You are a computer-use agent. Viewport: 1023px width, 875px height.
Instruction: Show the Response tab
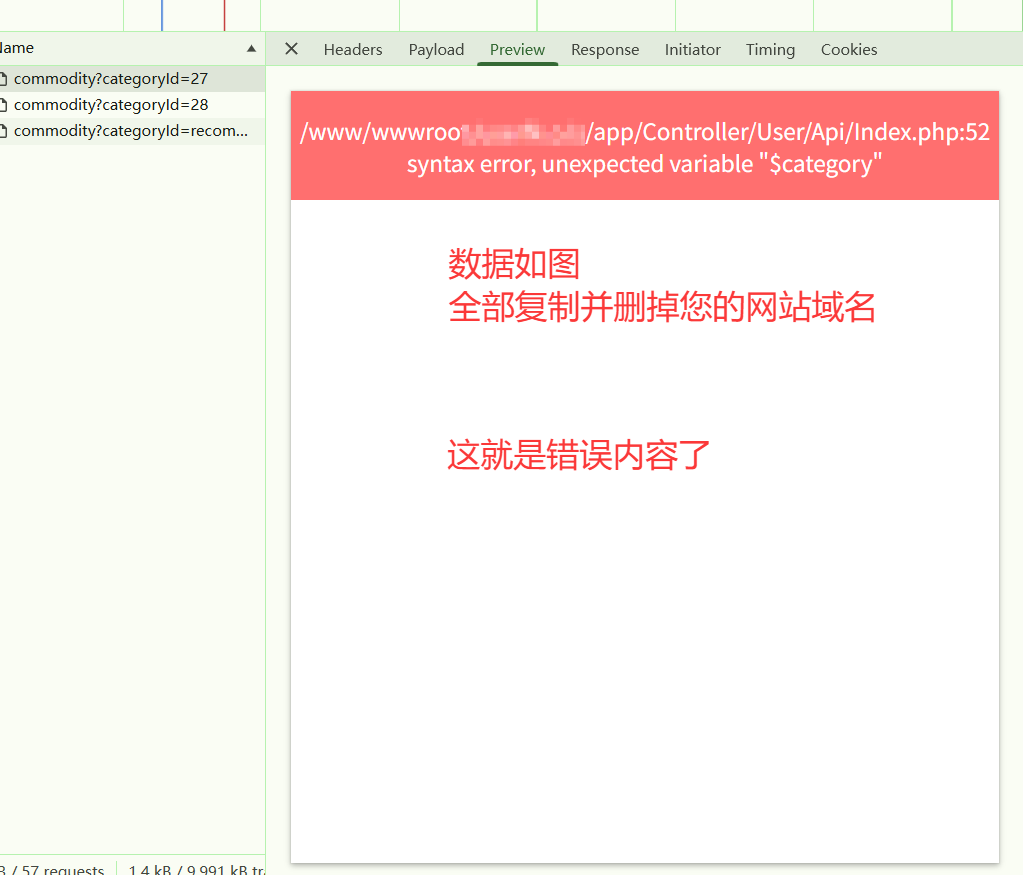[605, 50]
